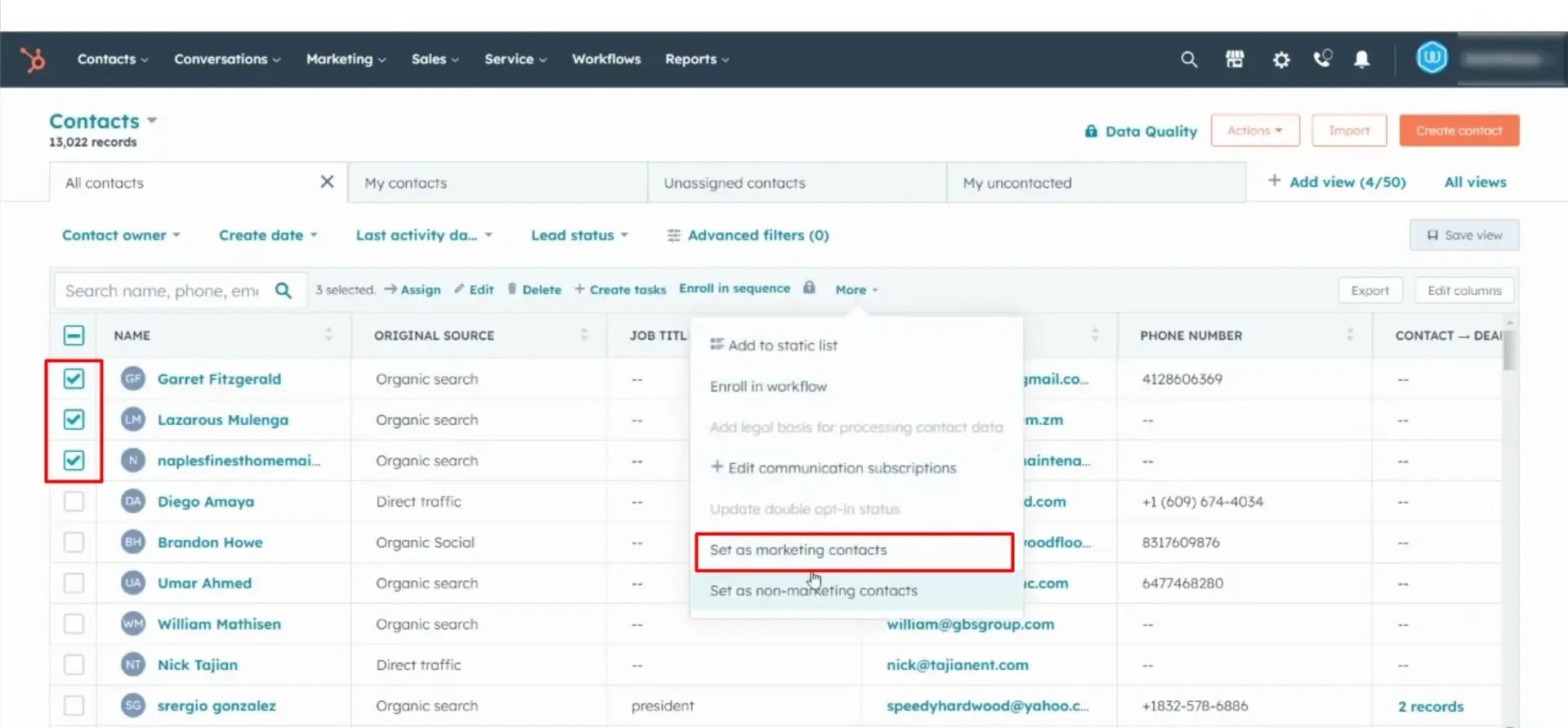Image resolution: width=1568 pixels, height=728 pixels.
Task: Click srergio gonzalez's avatar
Action: click(133, 705)
